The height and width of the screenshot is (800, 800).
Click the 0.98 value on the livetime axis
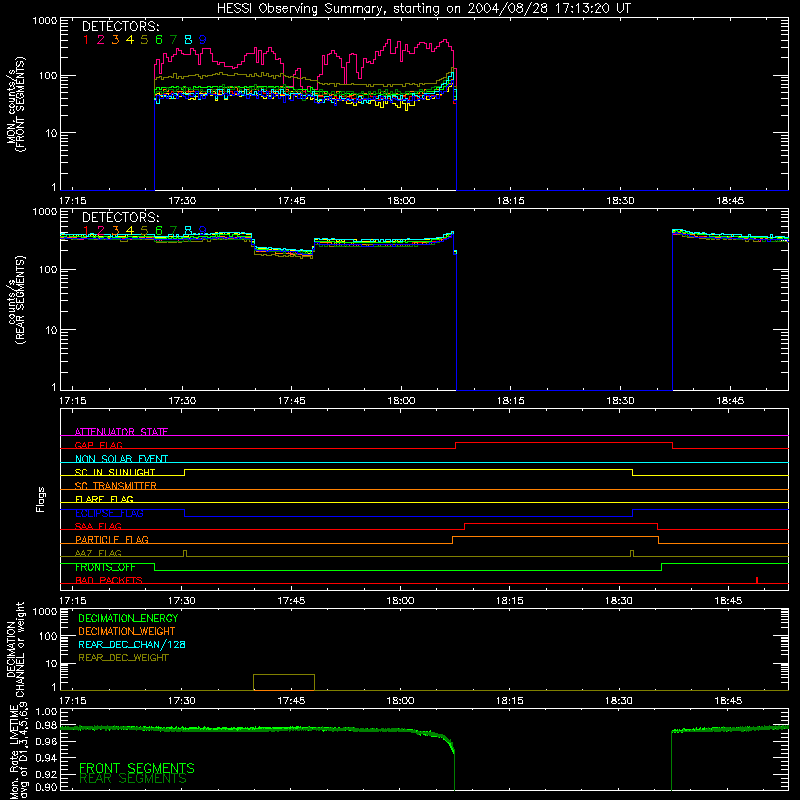[x=46, y=726]
